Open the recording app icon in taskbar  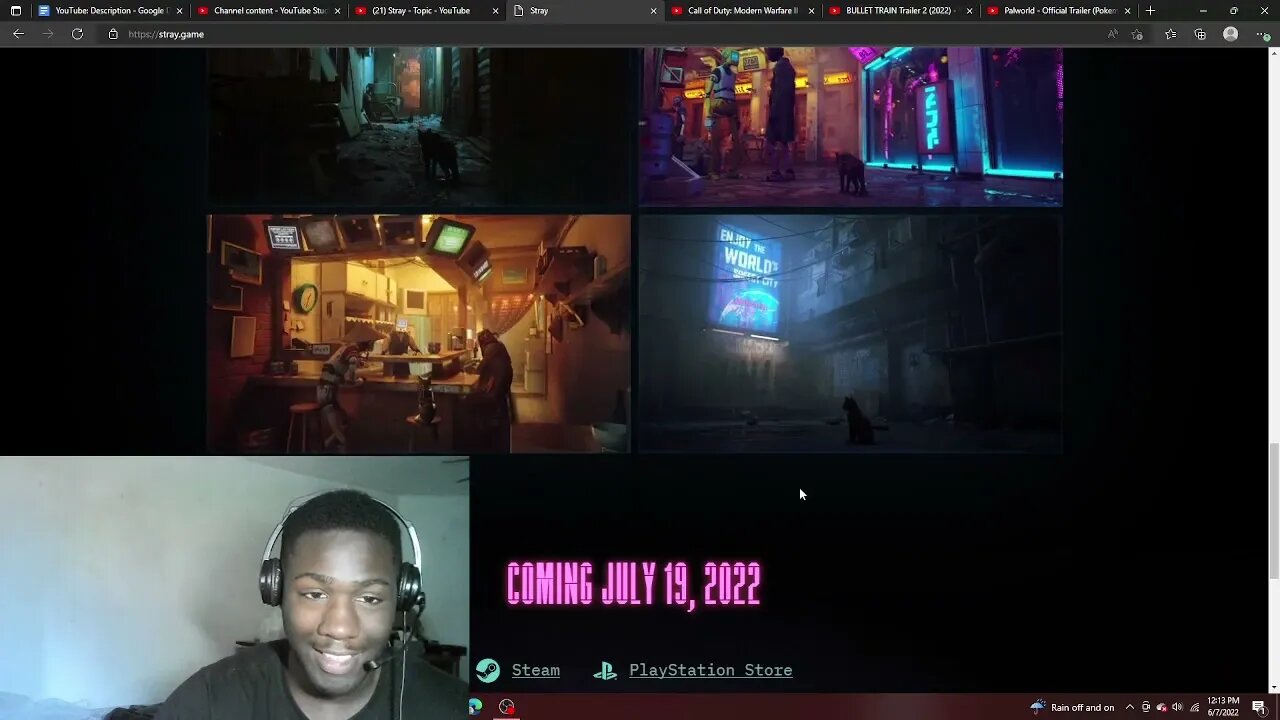click(x=507, y=707)
